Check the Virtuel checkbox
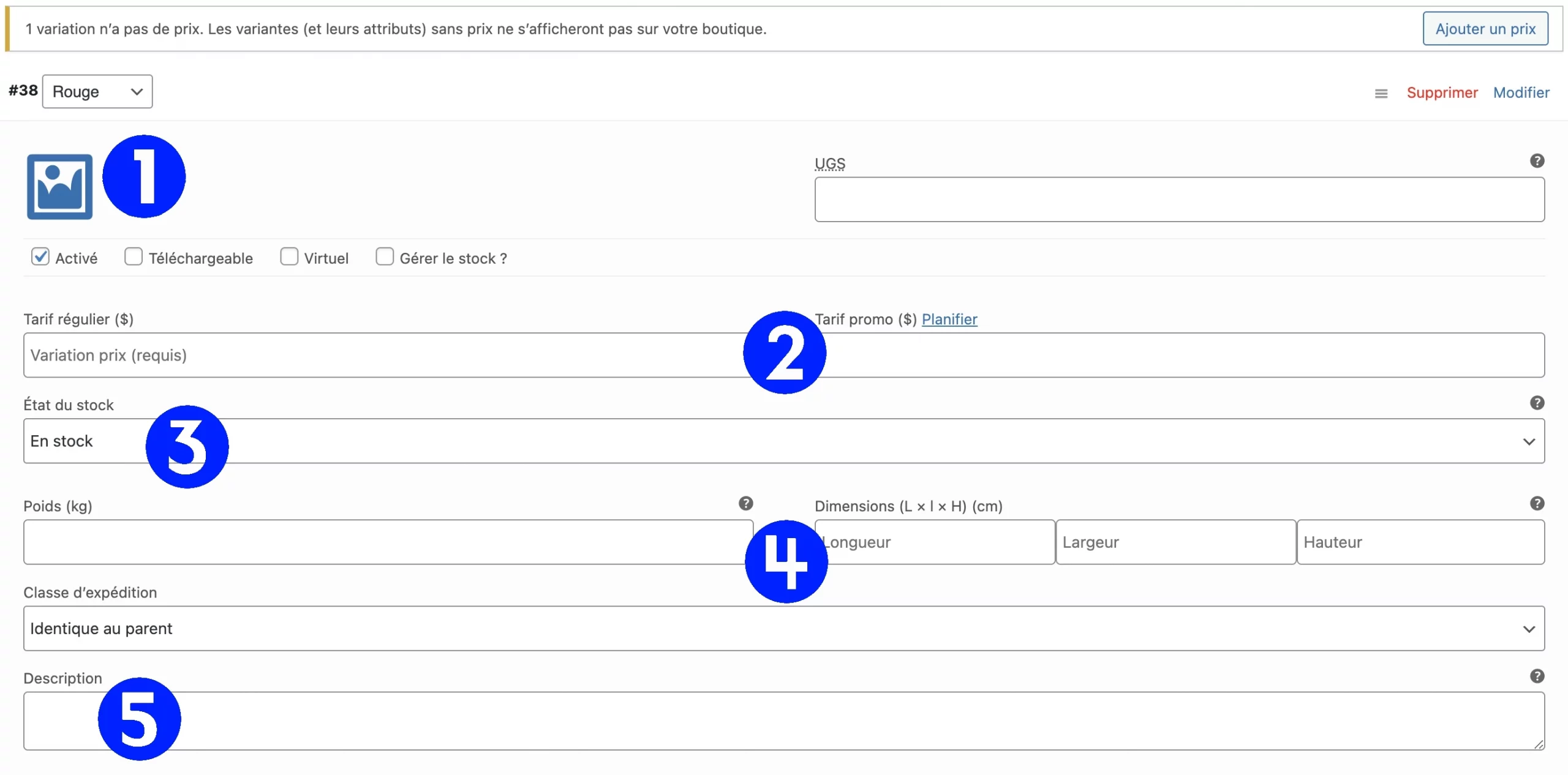1568x775 pixels. pos(289,256)
